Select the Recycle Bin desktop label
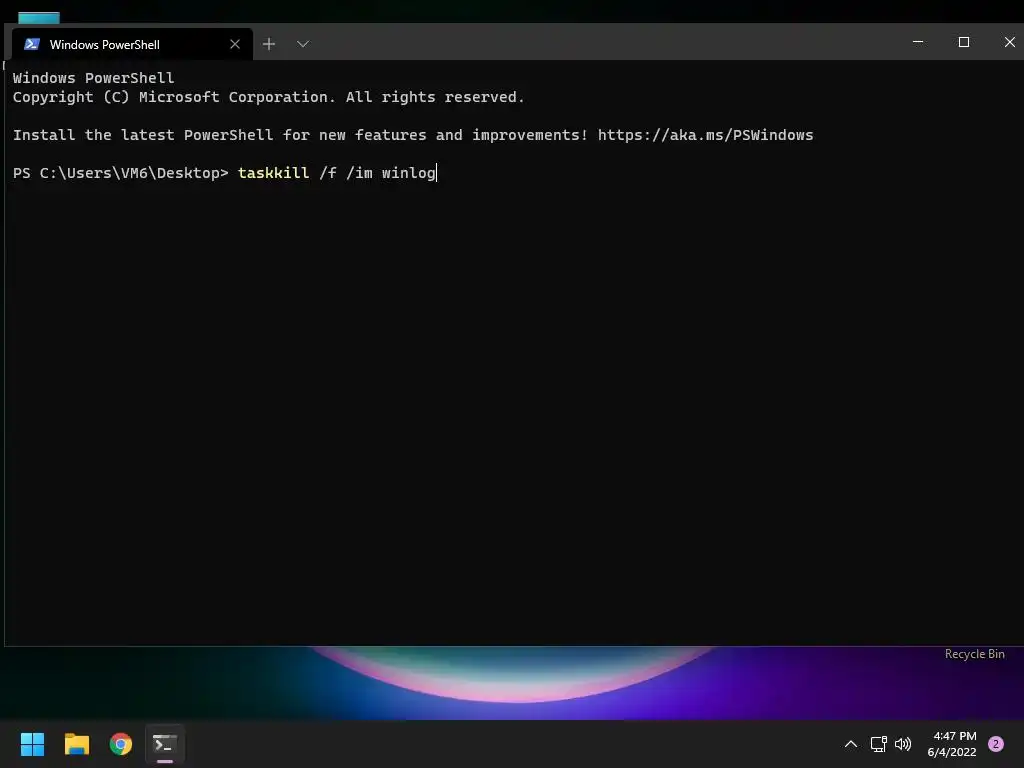 974,654
